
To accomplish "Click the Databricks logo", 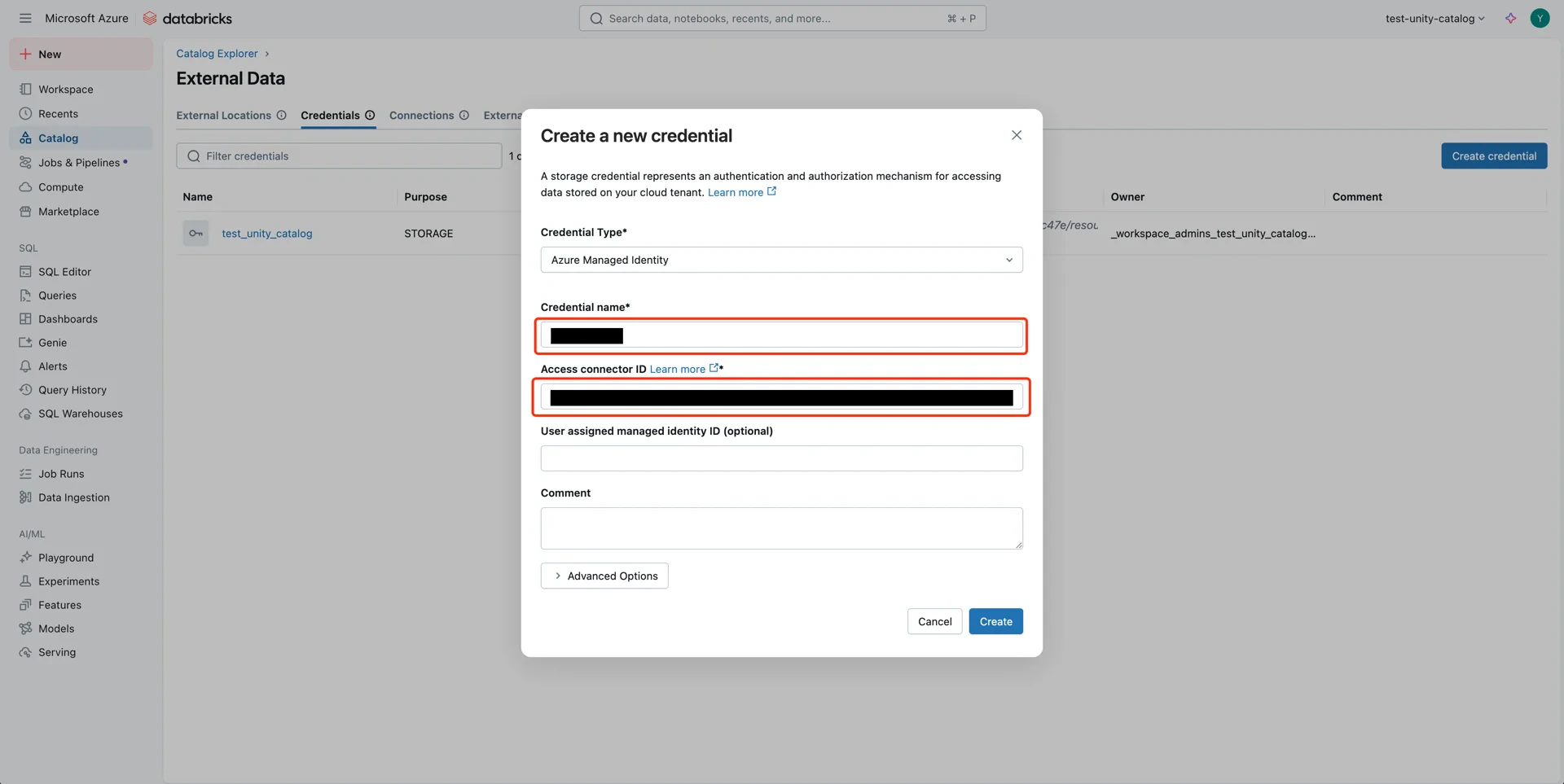I will click(187, 18).
